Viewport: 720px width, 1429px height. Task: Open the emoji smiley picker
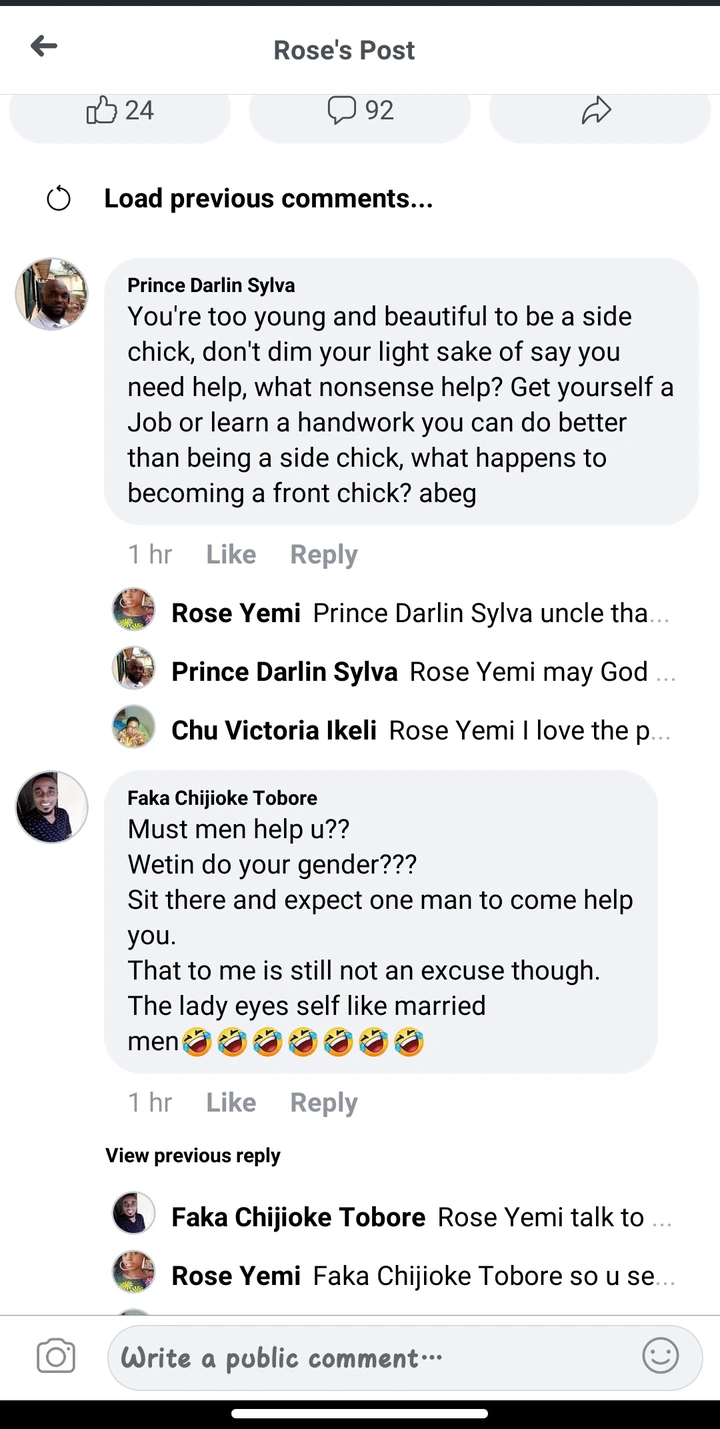[x=660, y=1357]
